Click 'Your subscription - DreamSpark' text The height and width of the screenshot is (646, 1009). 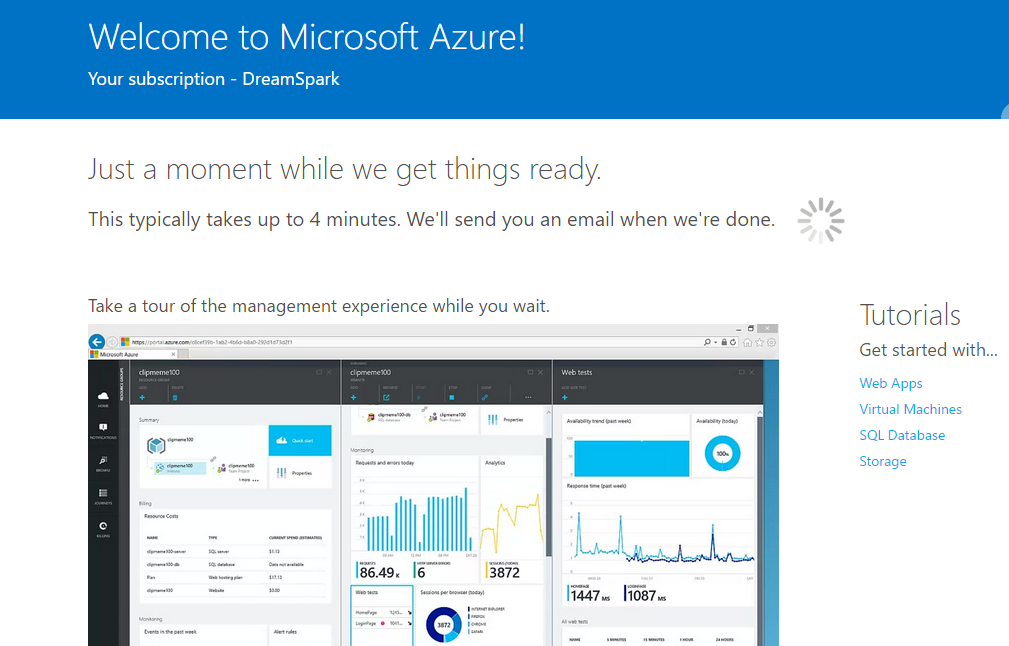coord(214,79)
